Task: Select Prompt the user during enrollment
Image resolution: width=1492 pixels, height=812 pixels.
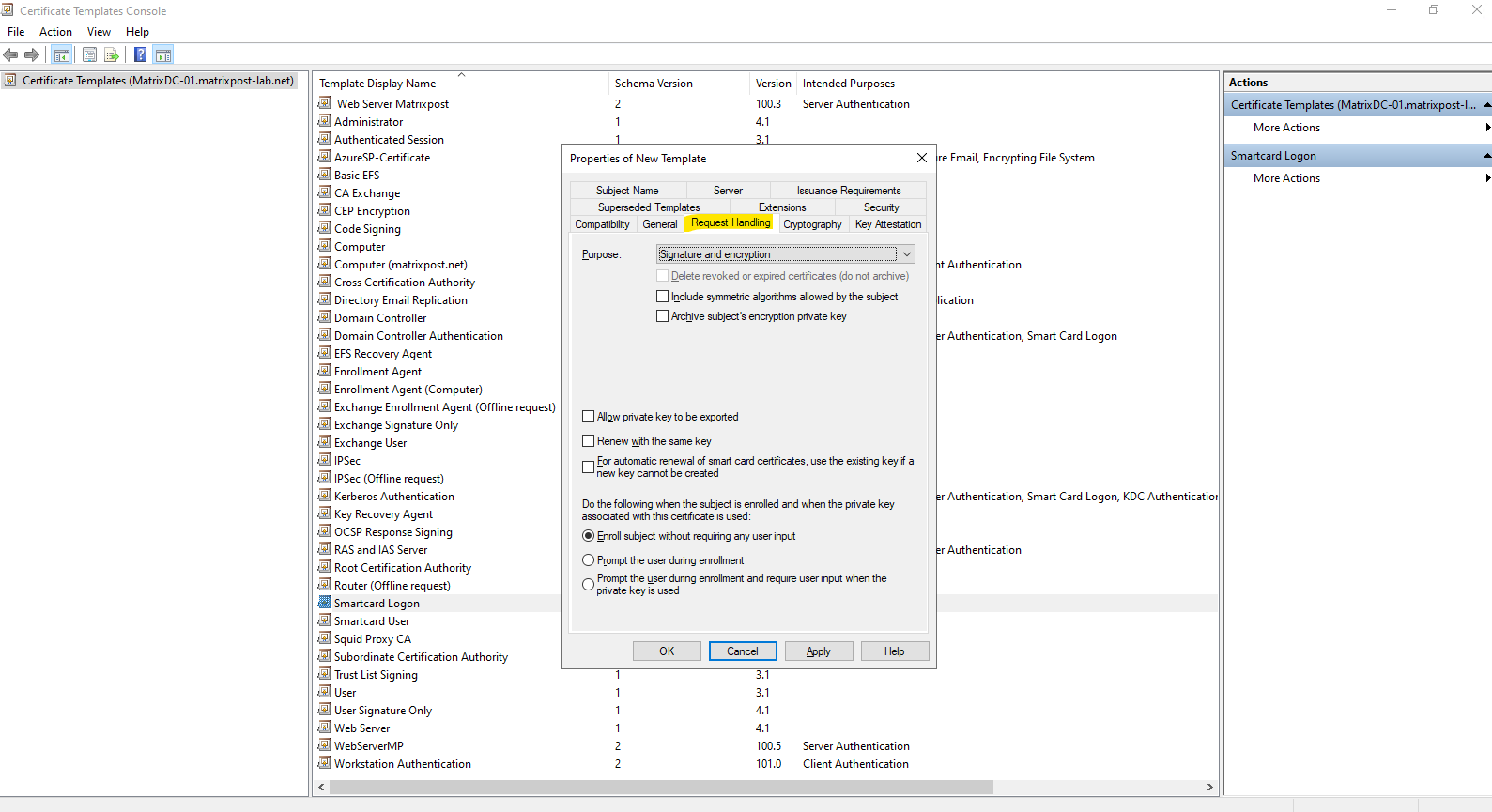Action: click(x=589, y=560)
